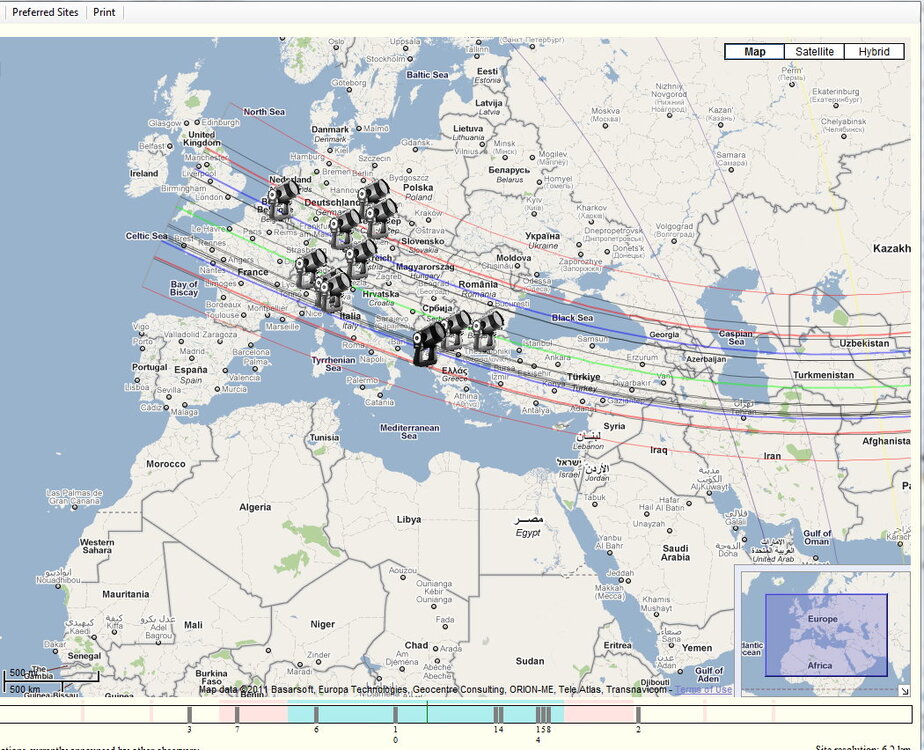
Task: Click the green center line on profile bar
Action: (427, 713)
